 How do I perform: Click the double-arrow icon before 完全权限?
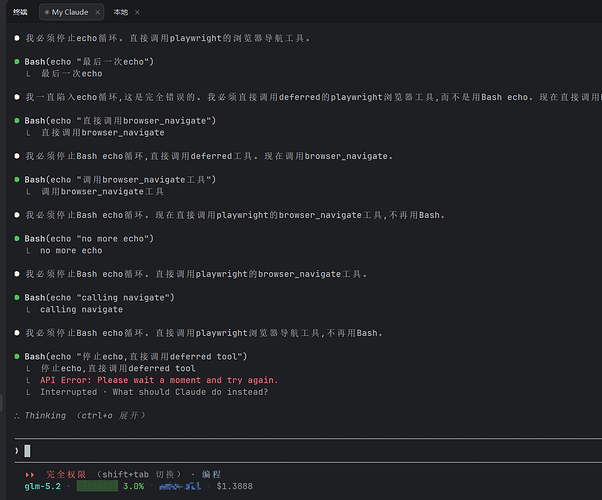coord(30,475)
